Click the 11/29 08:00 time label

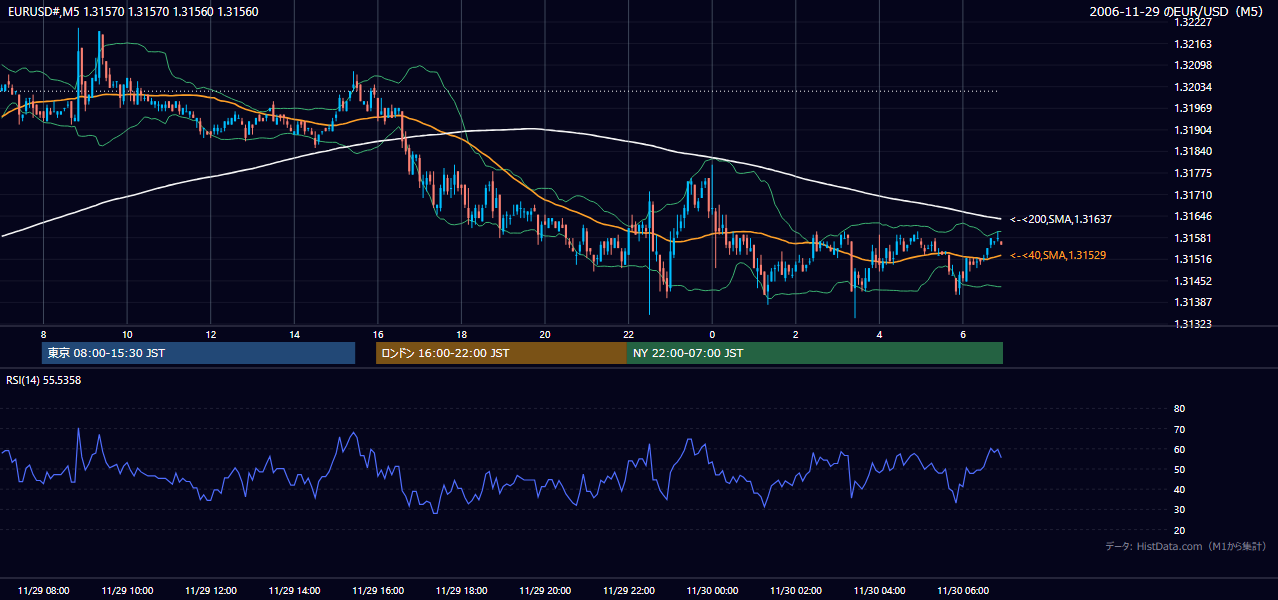tap(44, 591)
